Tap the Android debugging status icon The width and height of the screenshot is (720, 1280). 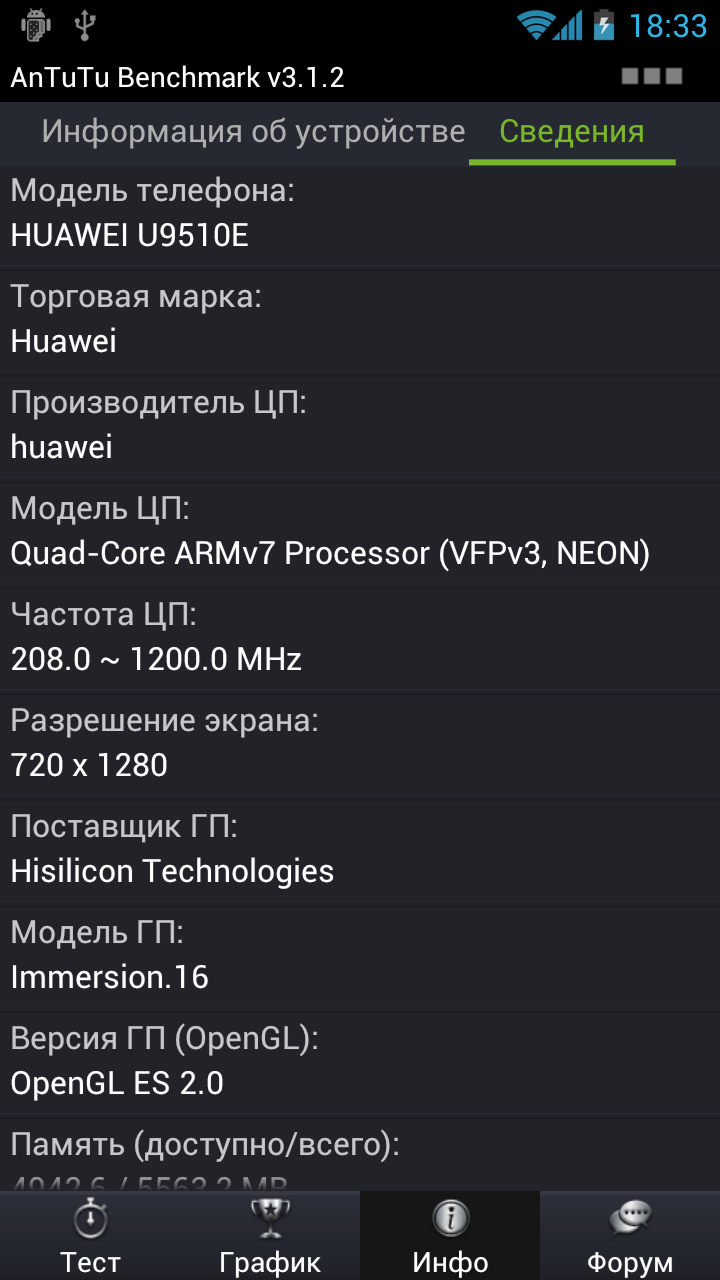35,26
